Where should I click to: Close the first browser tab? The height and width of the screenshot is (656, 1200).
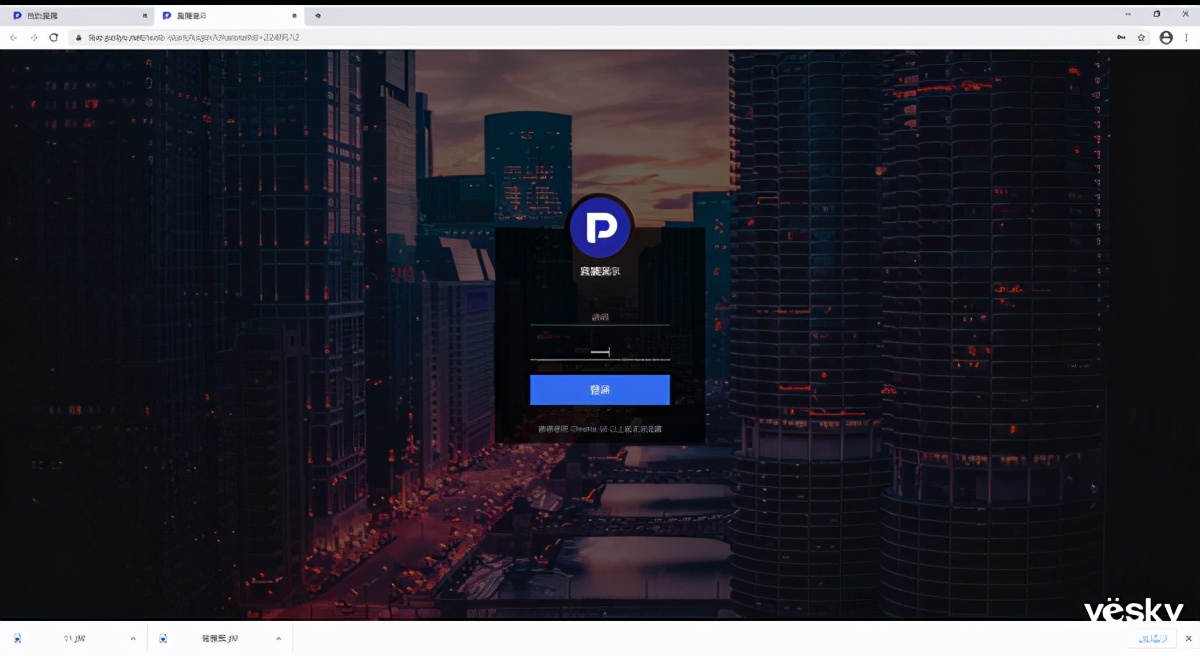[145, 15]
